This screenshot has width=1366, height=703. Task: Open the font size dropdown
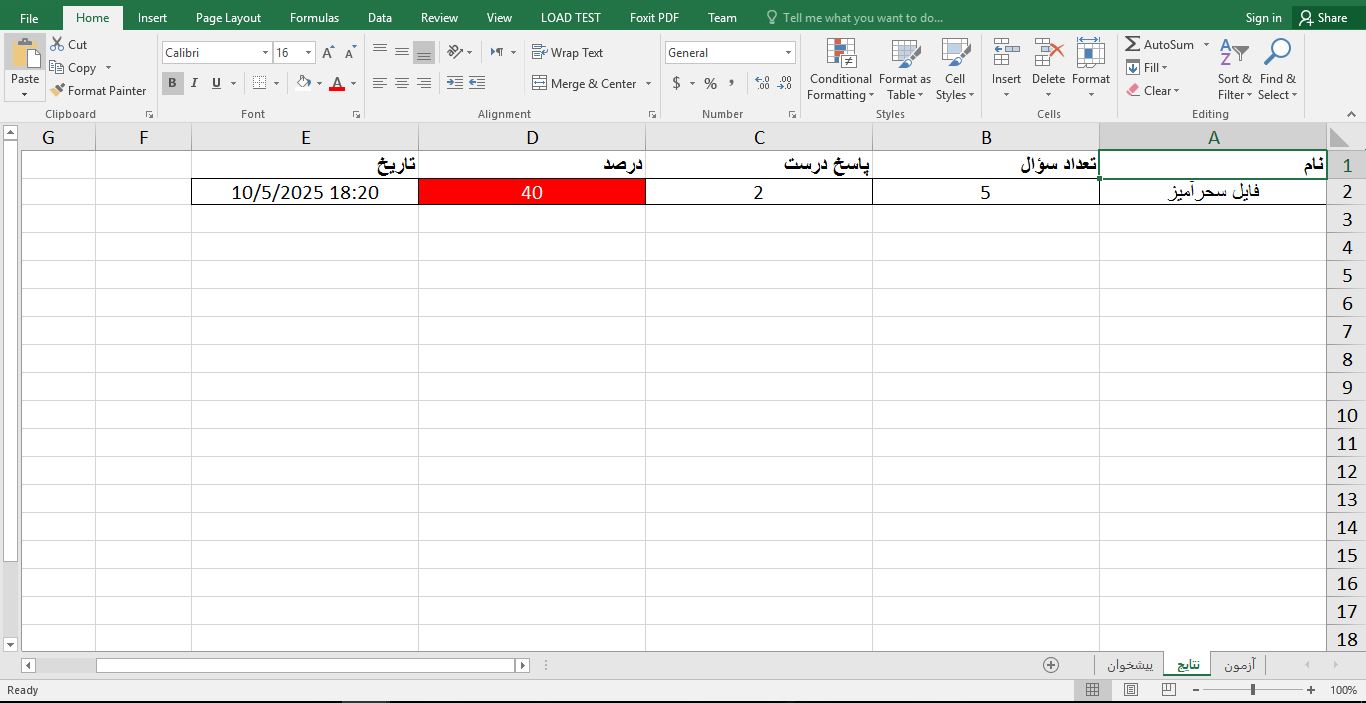308,53
